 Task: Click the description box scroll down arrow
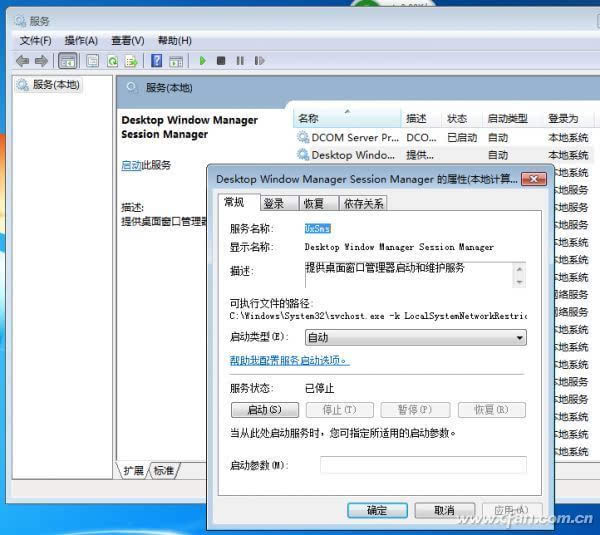pyautogui.click(x=519, y=282)
